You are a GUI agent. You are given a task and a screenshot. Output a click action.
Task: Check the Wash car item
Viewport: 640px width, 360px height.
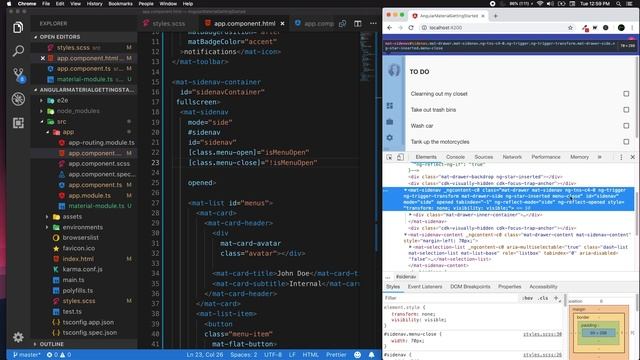click(626, 126)
